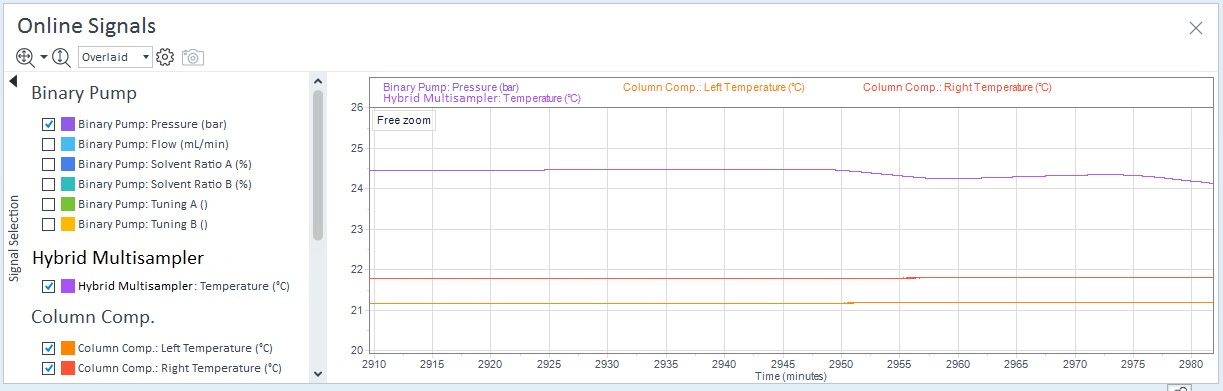Toggle Column Comp.: Left Temperature checkbox
Screen dimensions: 1223x391
tap(48, 348)
